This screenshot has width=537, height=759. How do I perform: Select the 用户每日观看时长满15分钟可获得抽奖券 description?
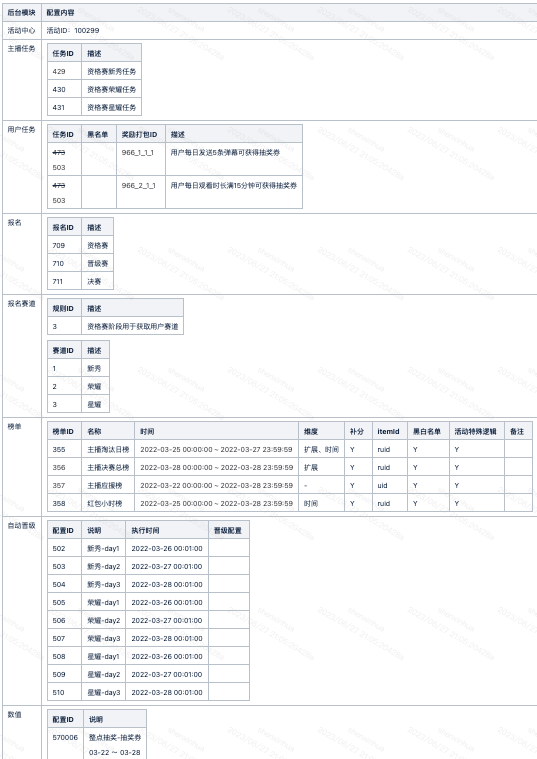(234, 185)
